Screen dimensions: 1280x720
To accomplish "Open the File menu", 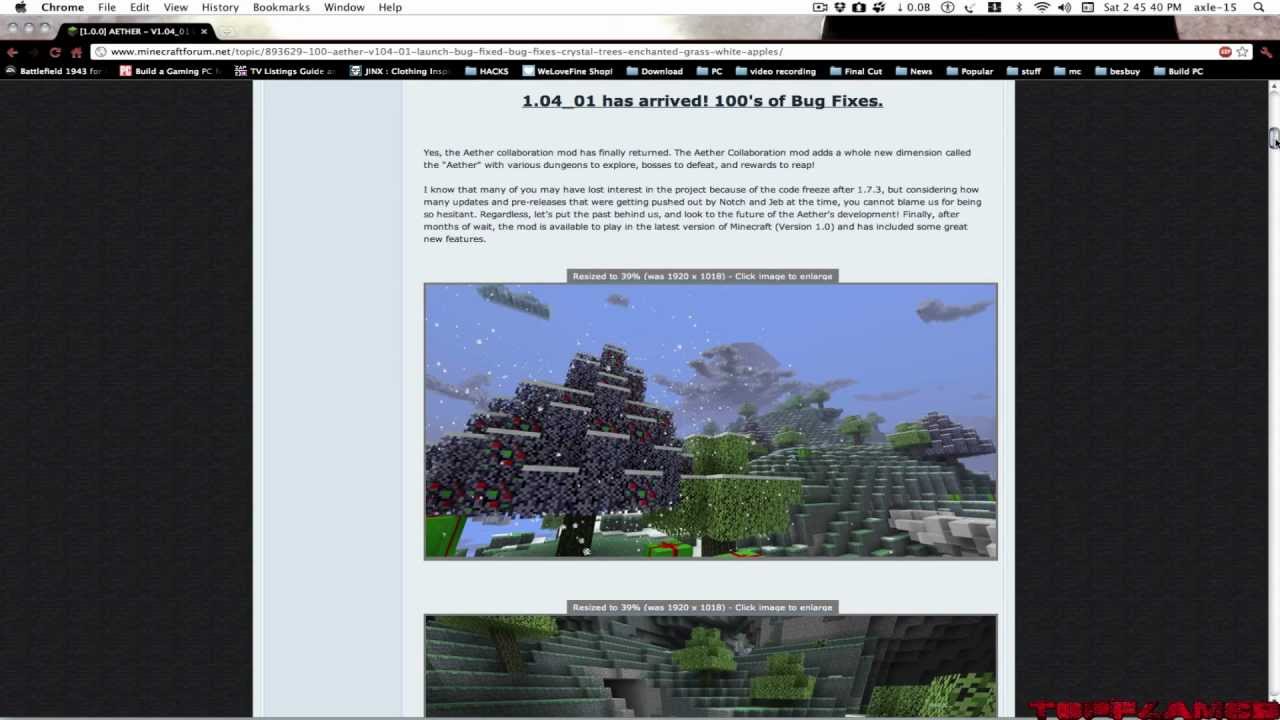I will pyautogui.click(x=106, y=7).
